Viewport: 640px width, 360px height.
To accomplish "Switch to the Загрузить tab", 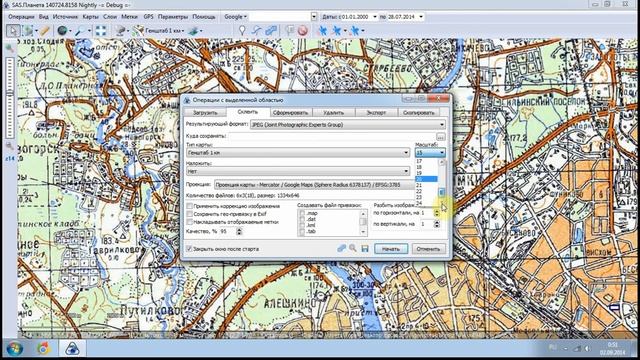I will click(x=205, y=112).
